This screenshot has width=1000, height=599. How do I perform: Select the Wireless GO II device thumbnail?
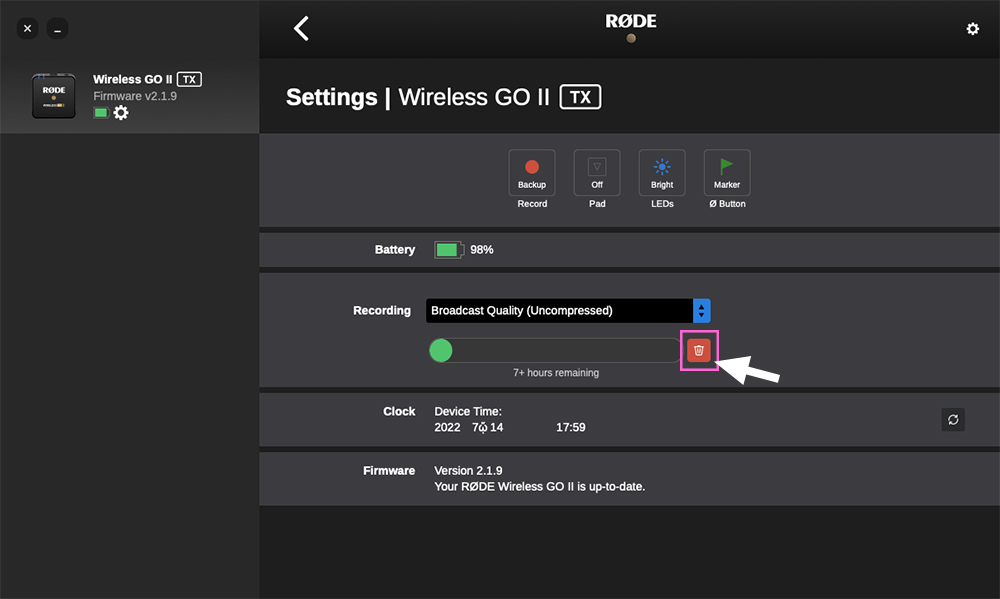(54, 96)
